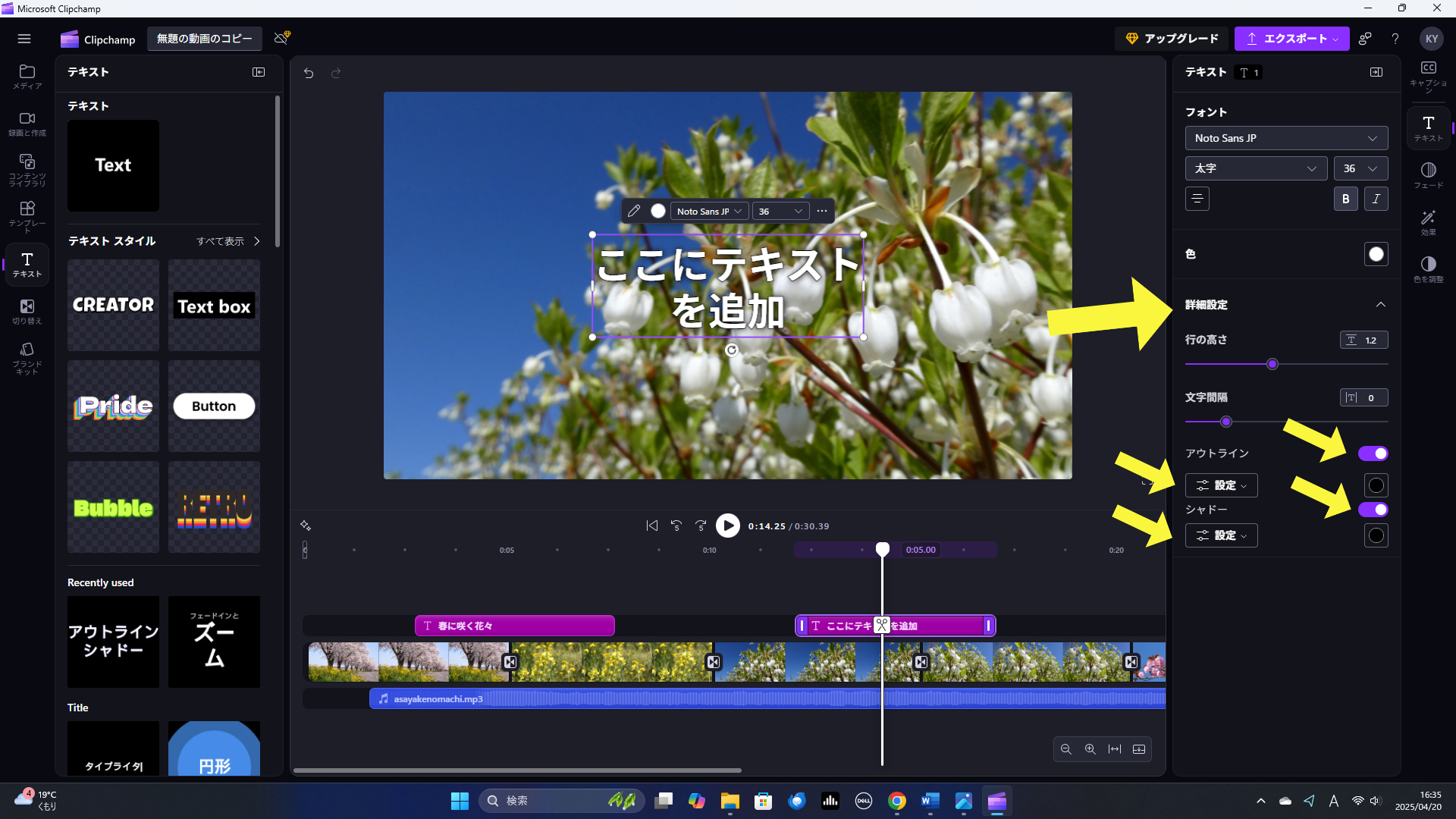Collapse the left text panel icon
The image size is (1456, 819).
click(x=259, y=72)
